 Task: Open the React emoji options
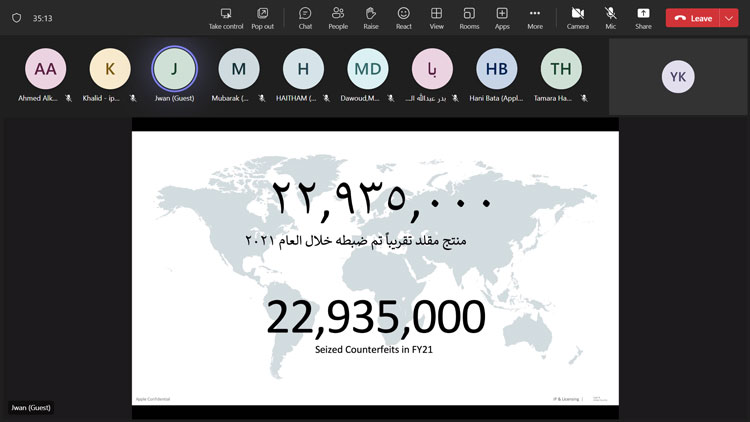click(x=403, y=17)
